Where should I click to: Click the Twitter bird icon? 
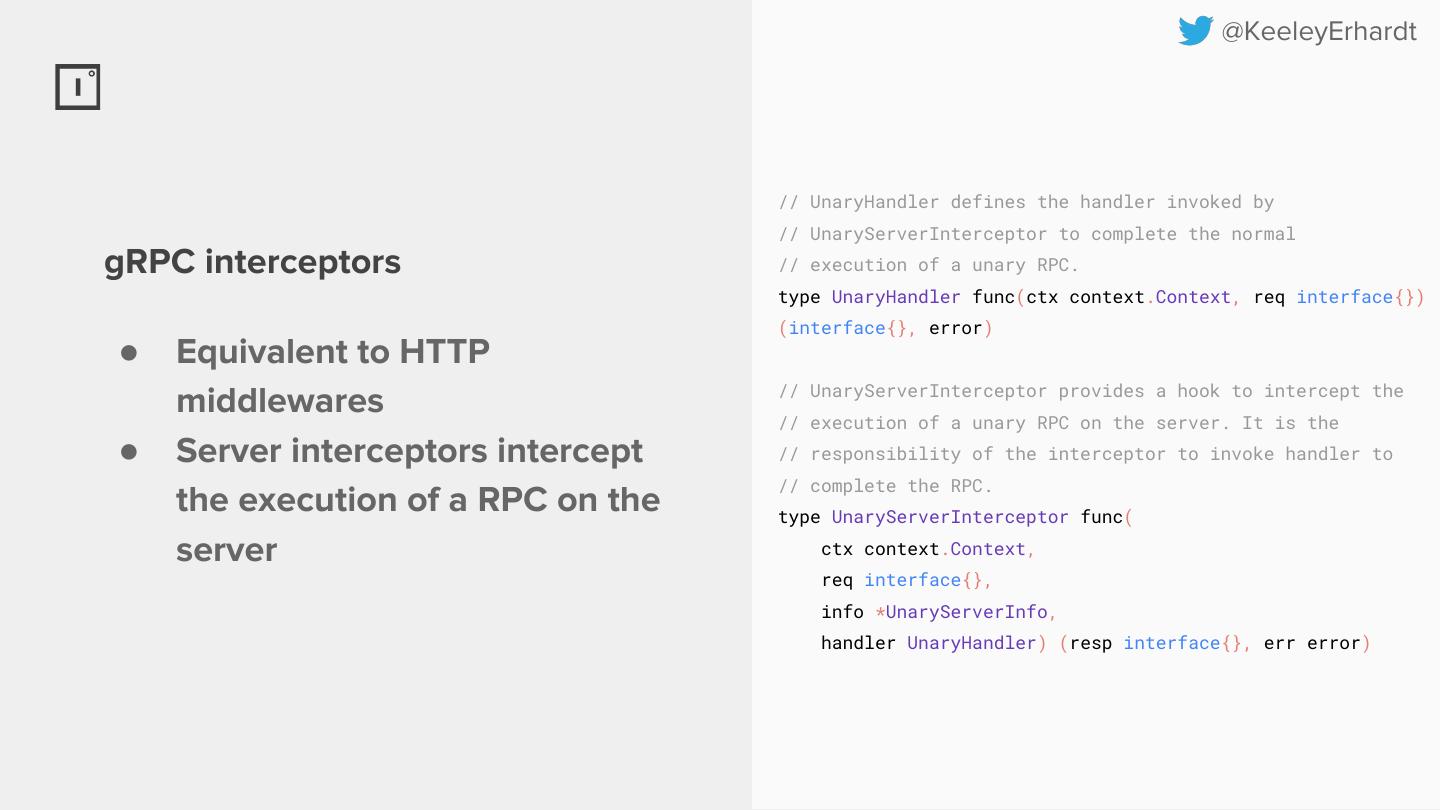(x=1195, y=31)
